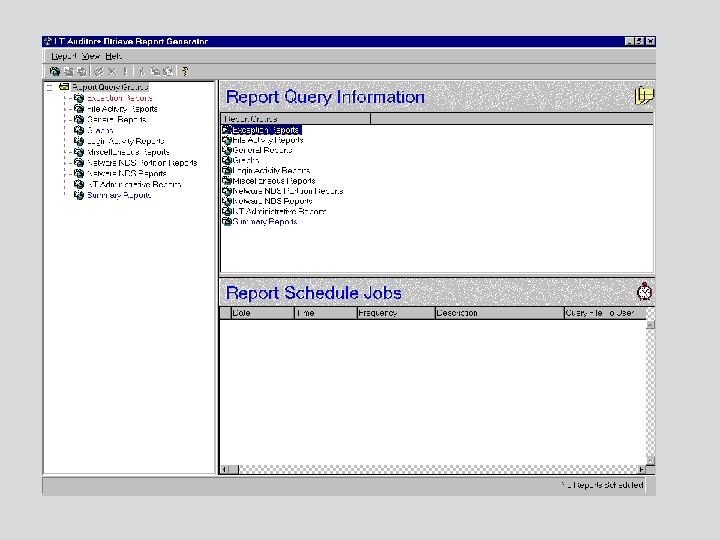Image resolution: width=720 pixels, height=540 pixels.
Task: Select Graphs in the right list
Action: (246, 160)
